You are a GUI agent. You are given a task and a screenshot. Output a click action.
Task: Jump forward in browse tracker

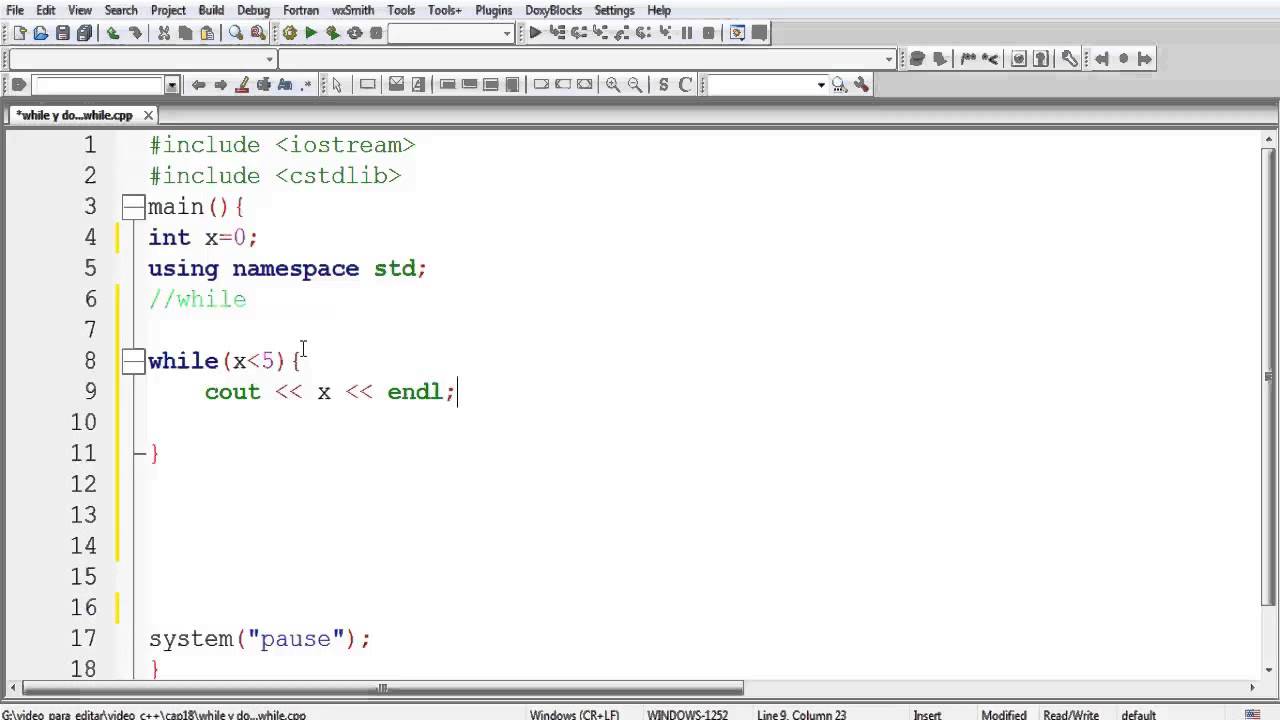(x=1145, y=59)
